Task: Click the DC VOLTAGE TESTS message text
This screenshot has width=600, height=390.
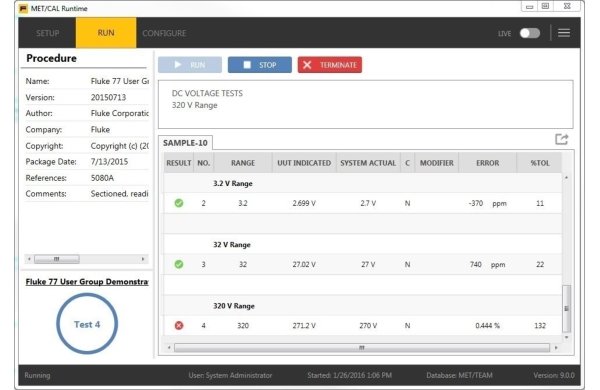Action: pyautogui.click(x=207, y=93)
